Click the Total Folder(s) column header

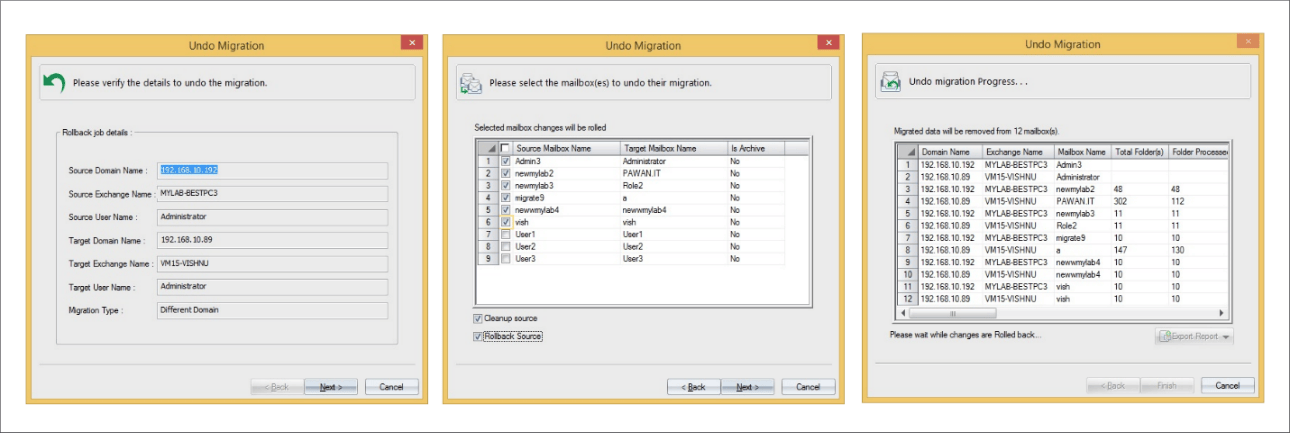(1139, 152)
